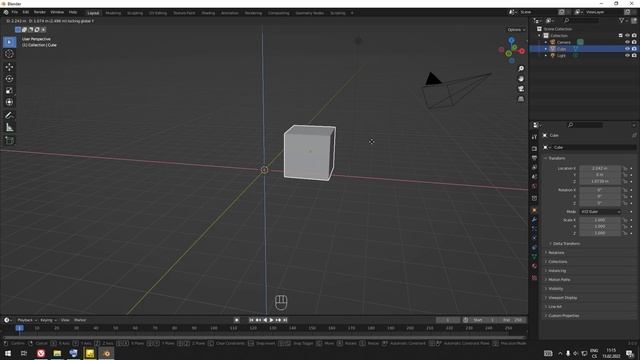Open the timeline Marker menu
Image resolution: width=640 pixels, height=360 pixels.
[80, 320]
